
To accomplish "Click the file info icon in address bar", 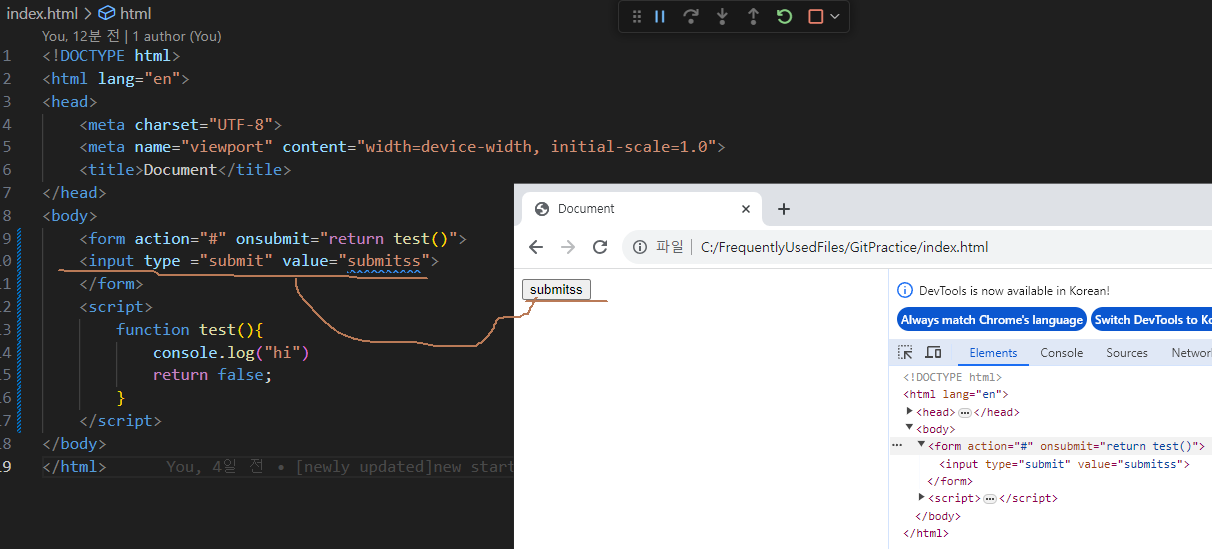I will coord(641,247).
